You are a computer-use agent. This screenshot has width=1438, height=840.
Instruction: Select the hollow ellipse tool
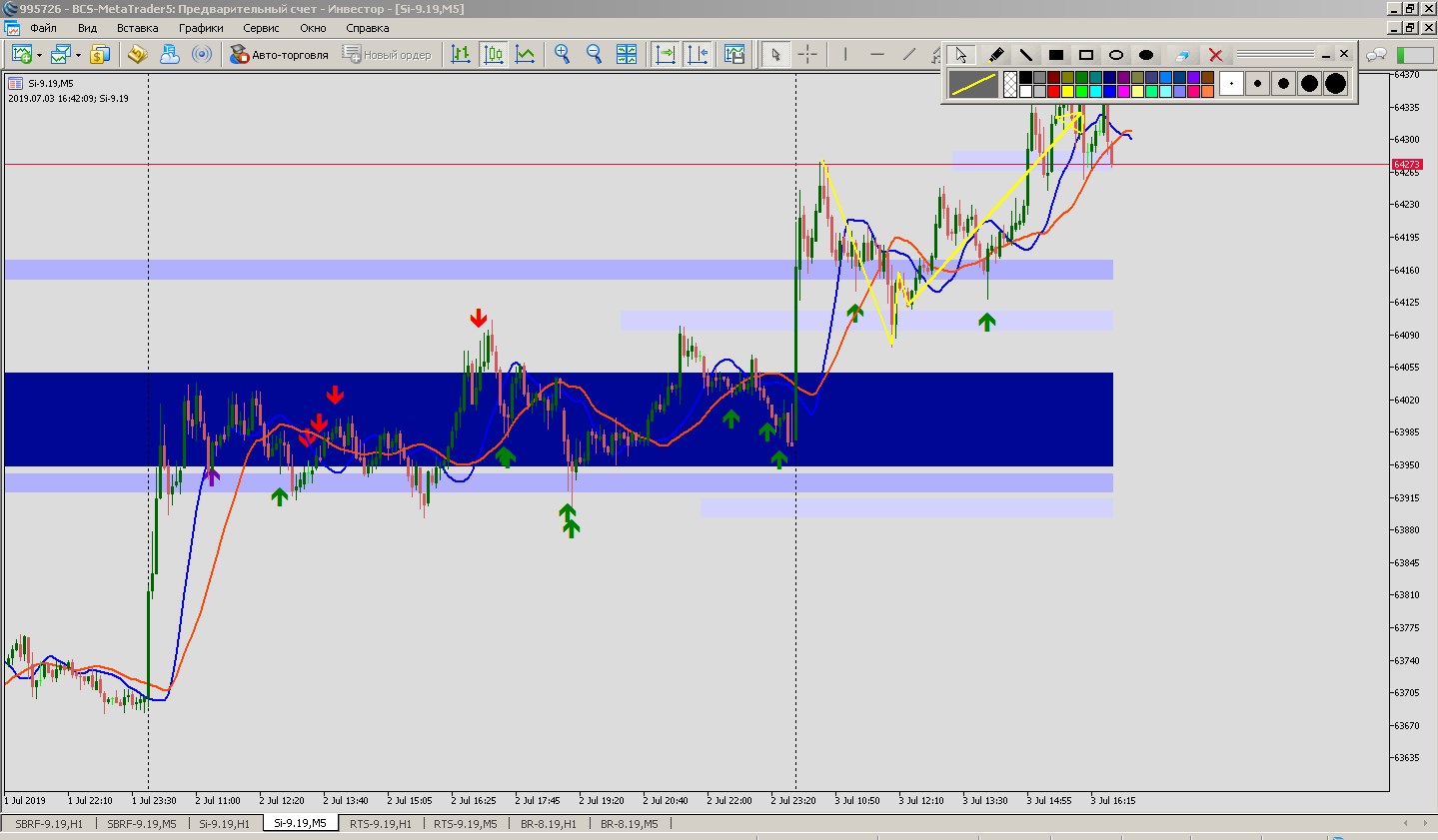coord(1116,55)
